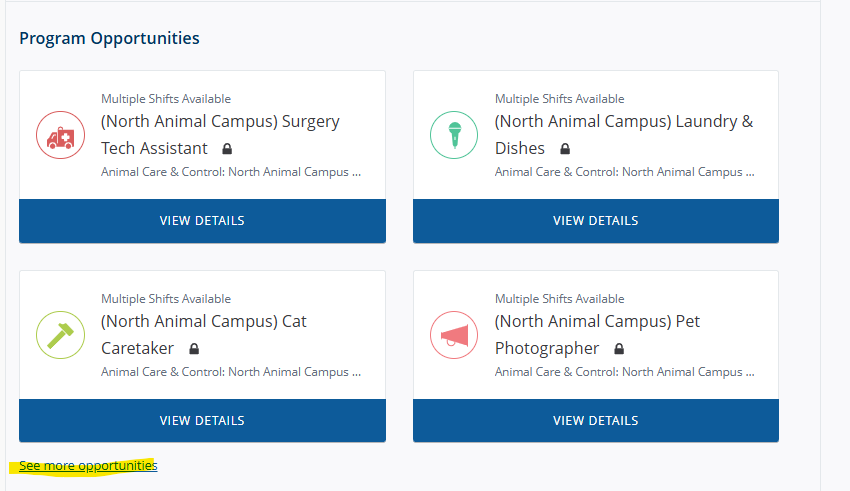Screen dimensions: 850x491
Task: Open the Surgery Tech Assistant title
Action: [x=220, y=122]
